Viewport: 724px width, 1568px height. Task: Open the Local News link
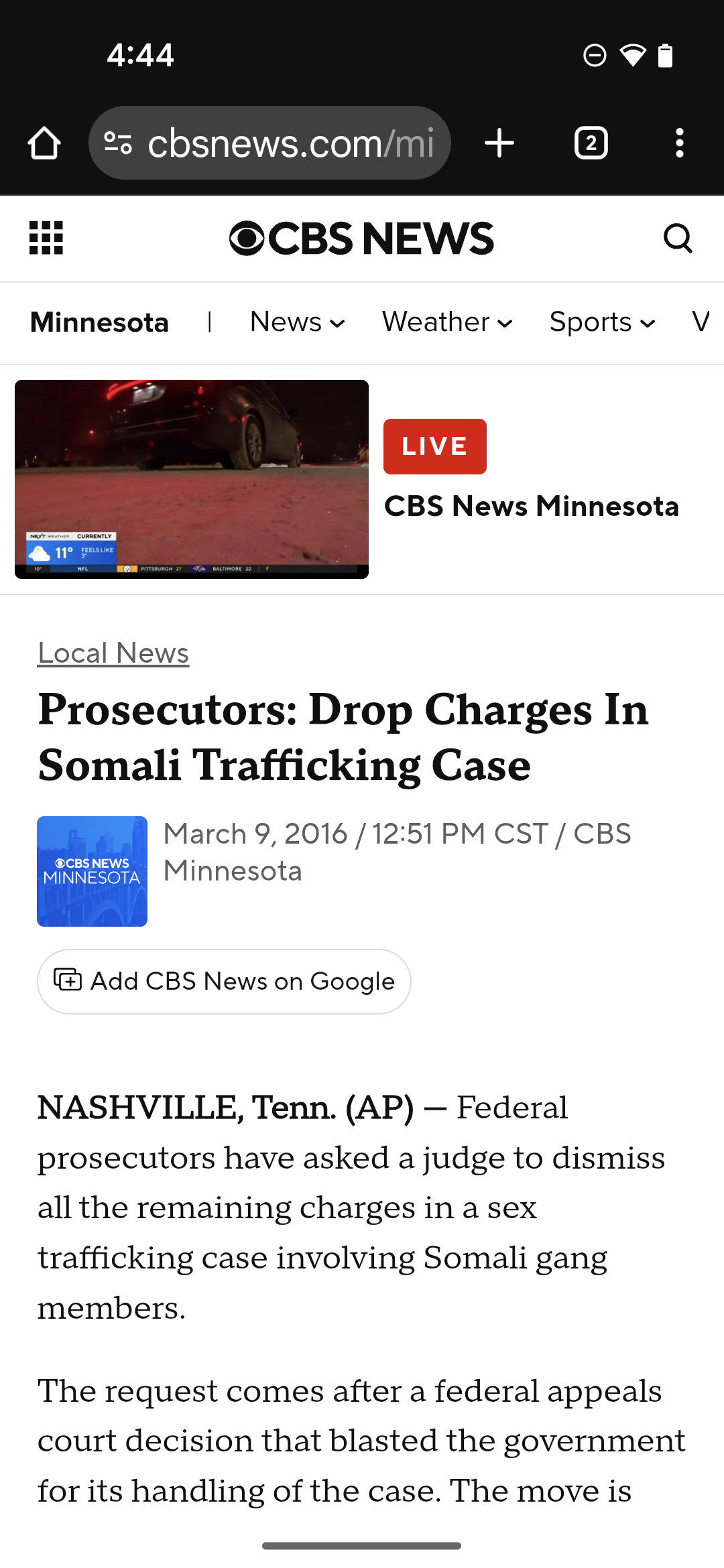coord(113,653)
